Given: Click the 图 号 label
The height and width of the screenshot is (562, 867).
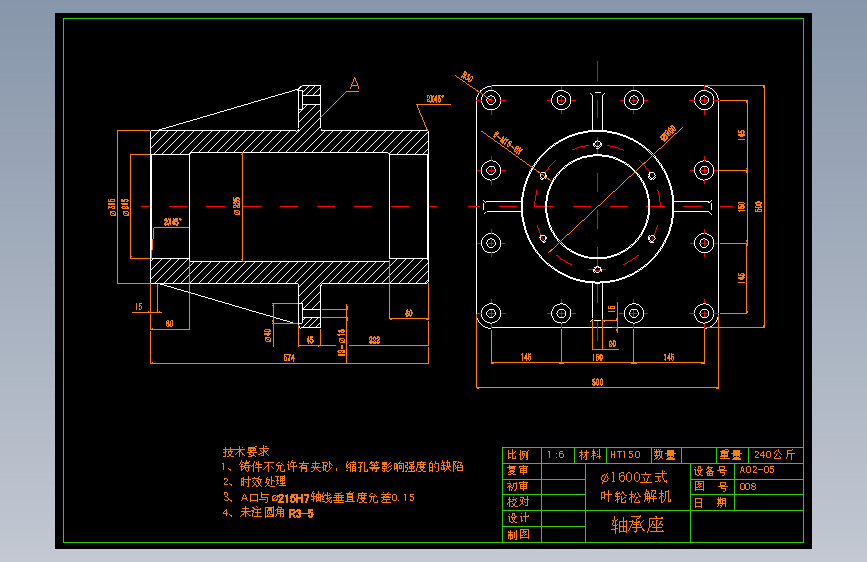Looking at the screenshot, I should point(711,487).
